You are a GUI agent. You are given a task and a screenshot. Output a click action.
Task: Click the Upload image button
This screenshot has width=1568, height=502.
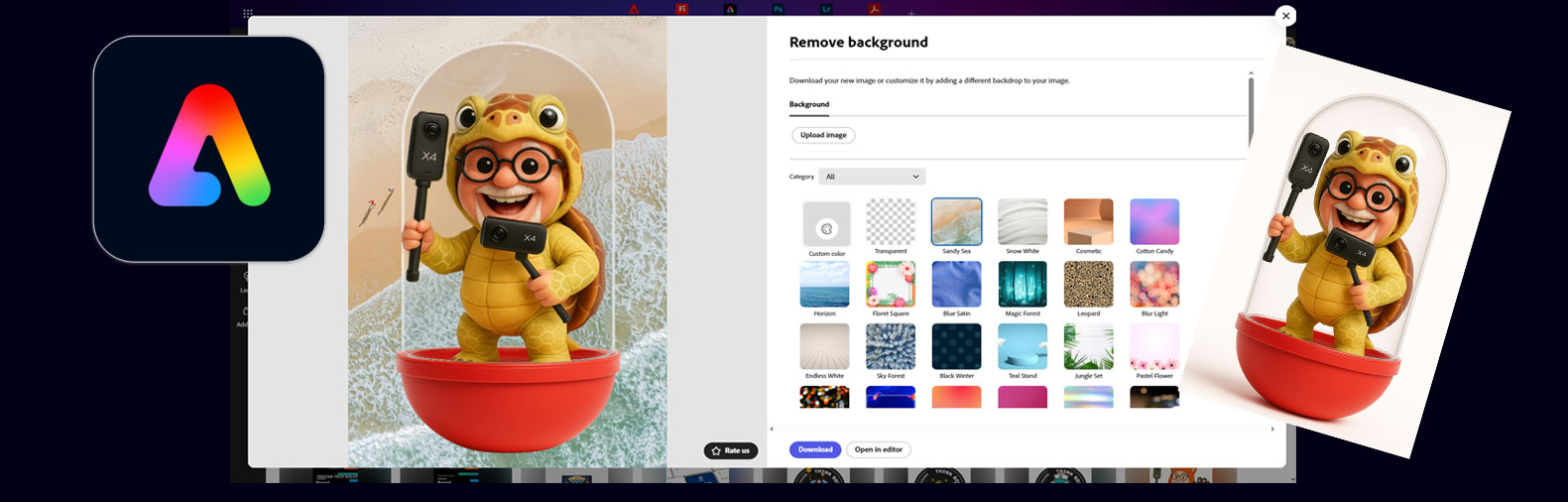point(823,135)
